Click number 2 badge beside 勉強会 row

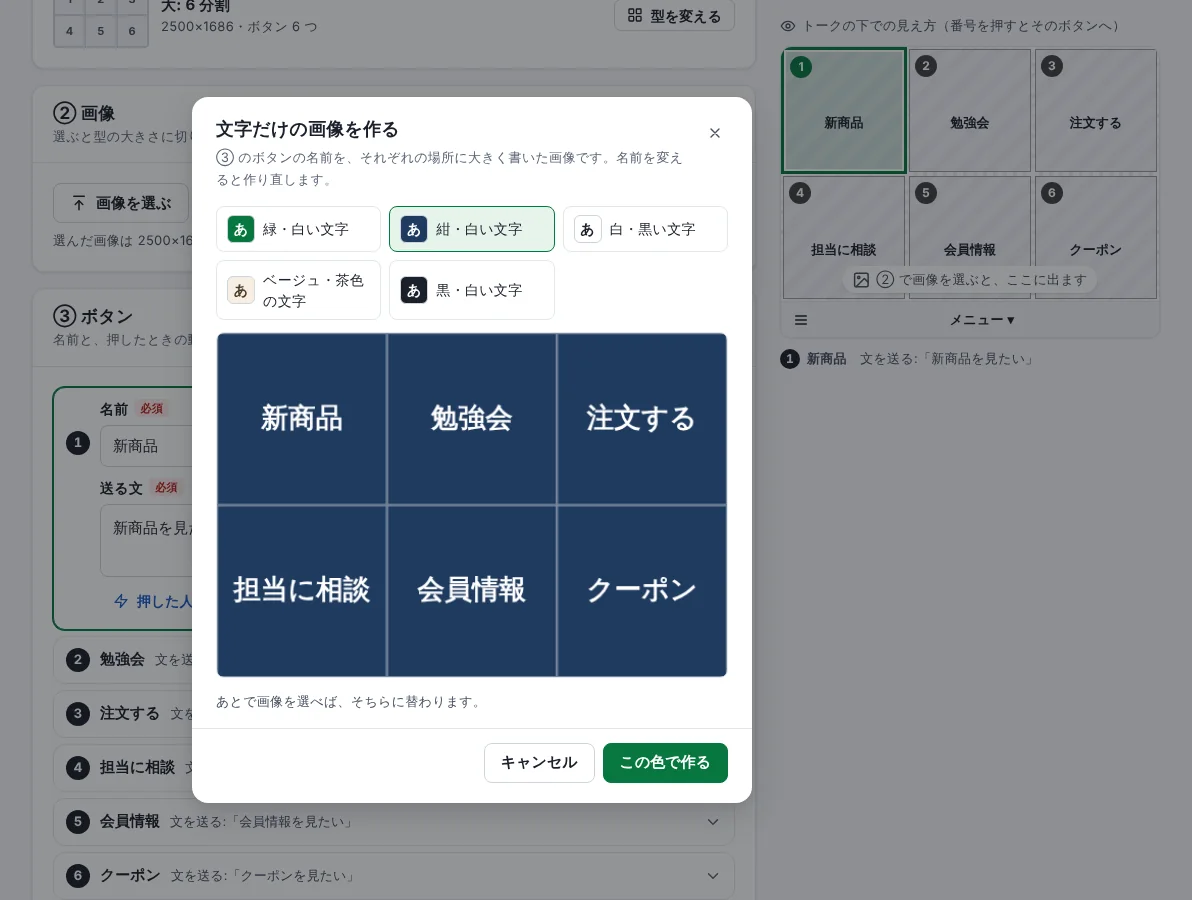click(78, 660)
